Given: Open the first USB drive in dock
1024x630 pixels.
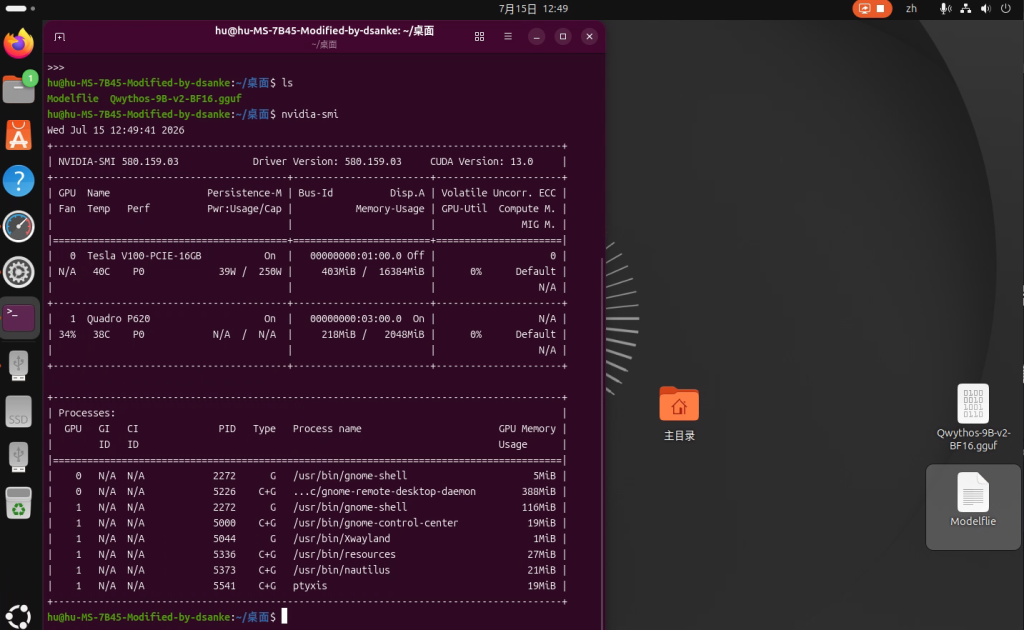Looking at the screenshot, I should (18, 365).
